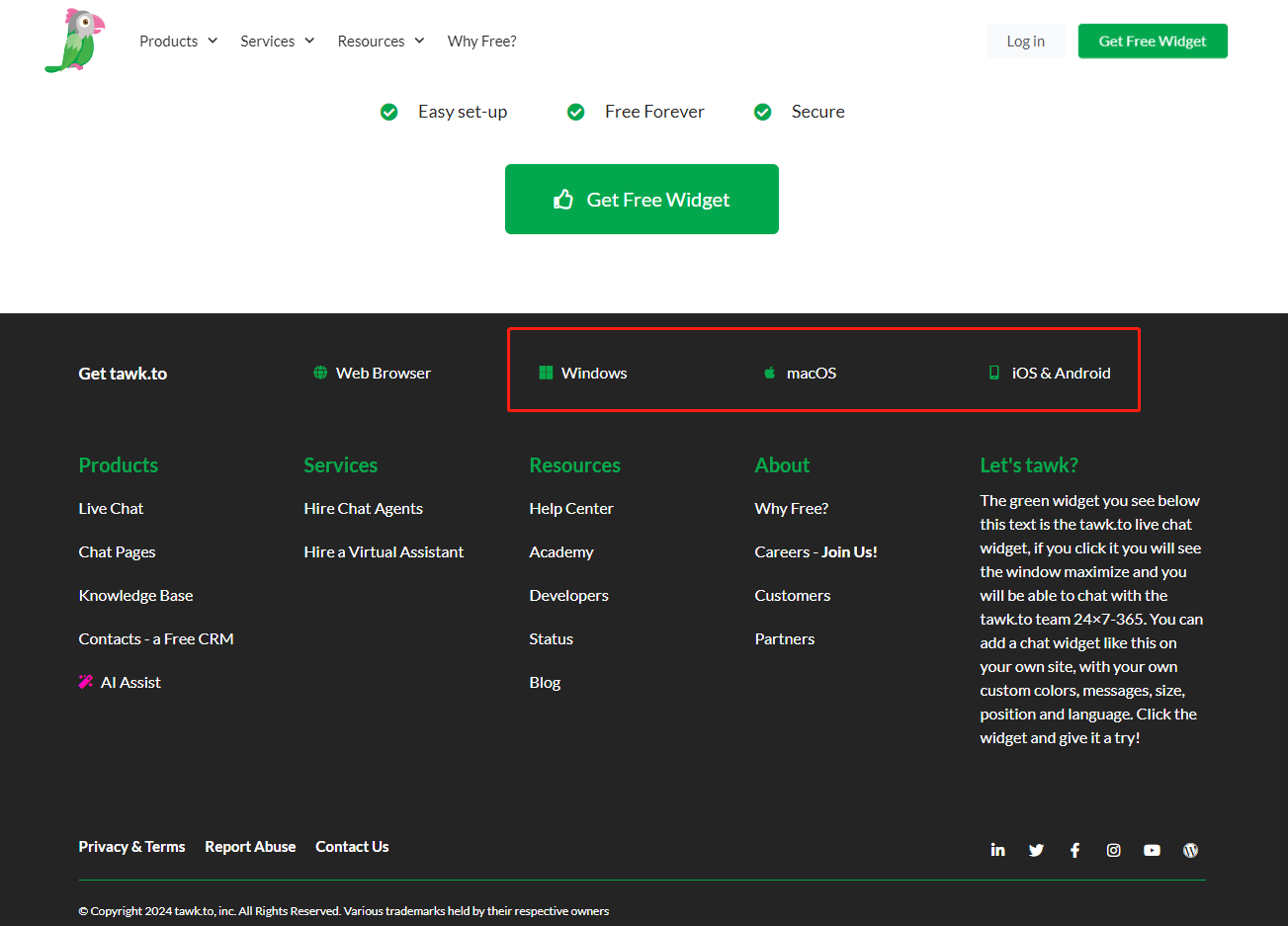
Task: Click the Log in button
Action: coord(1025,41)
